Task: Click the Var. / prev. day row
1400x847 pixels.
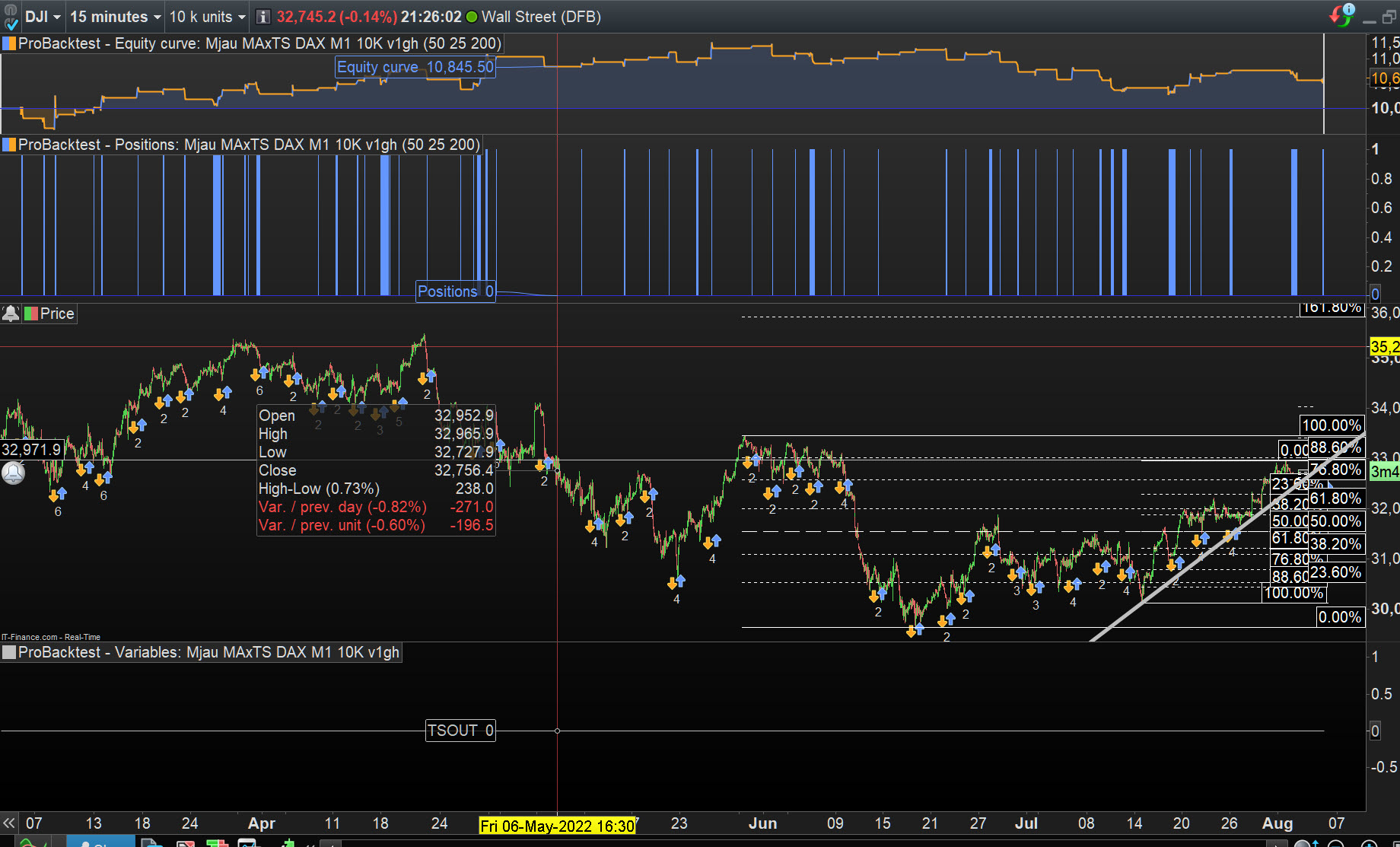Action: pyautogui.click(x=376, y=507)
